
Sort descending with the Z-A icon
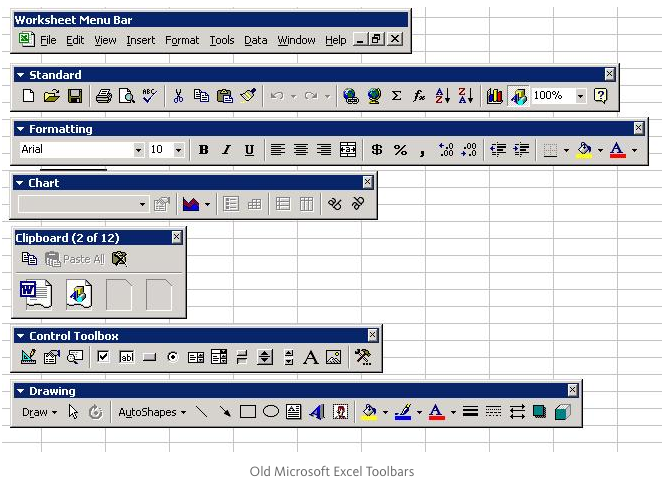[x=466, y=96]
